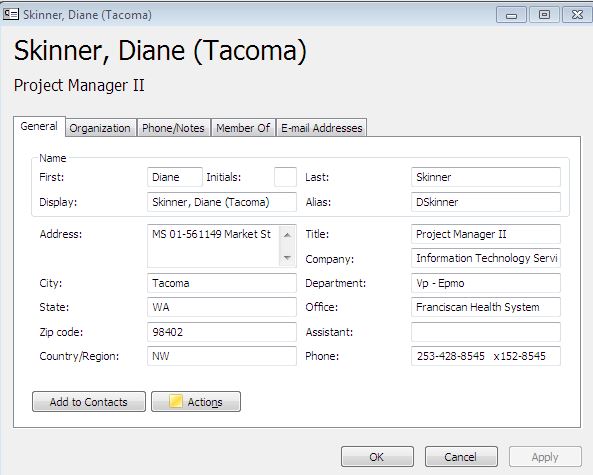Click the Assistant label
Screen dimensions: 593x475
pos(329,332)
